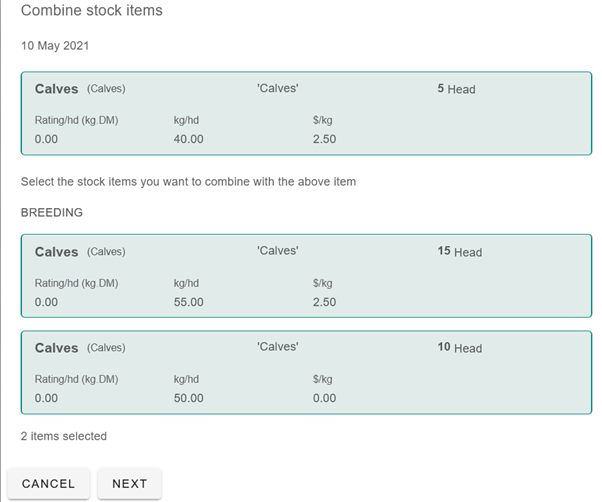This screenshot has width=602, height=502.
Task: Click the 55.00 kg/hd value
Action: [188, 302]
